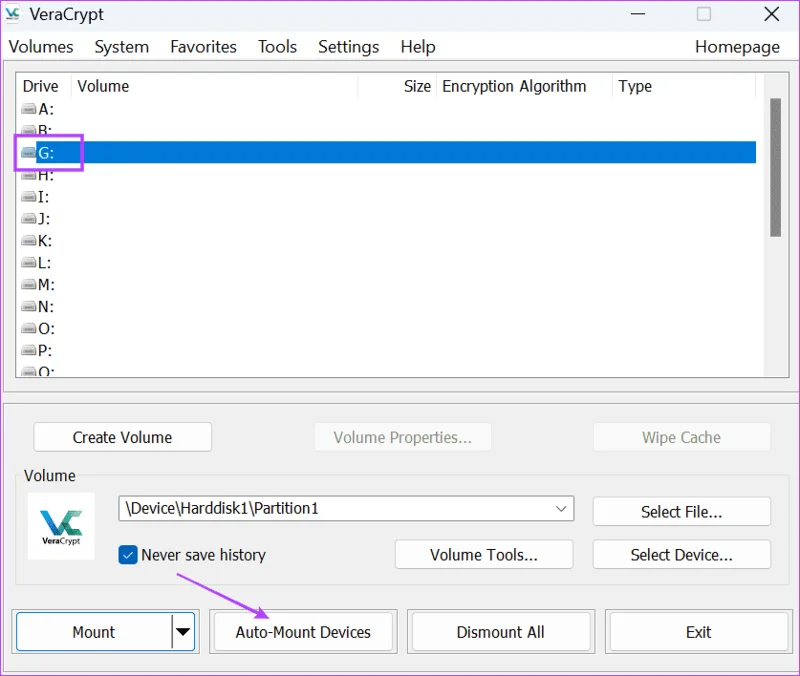Select the G: drive icon
The width and height of the screenshot is (800, 676).
[x=29, y=153]
